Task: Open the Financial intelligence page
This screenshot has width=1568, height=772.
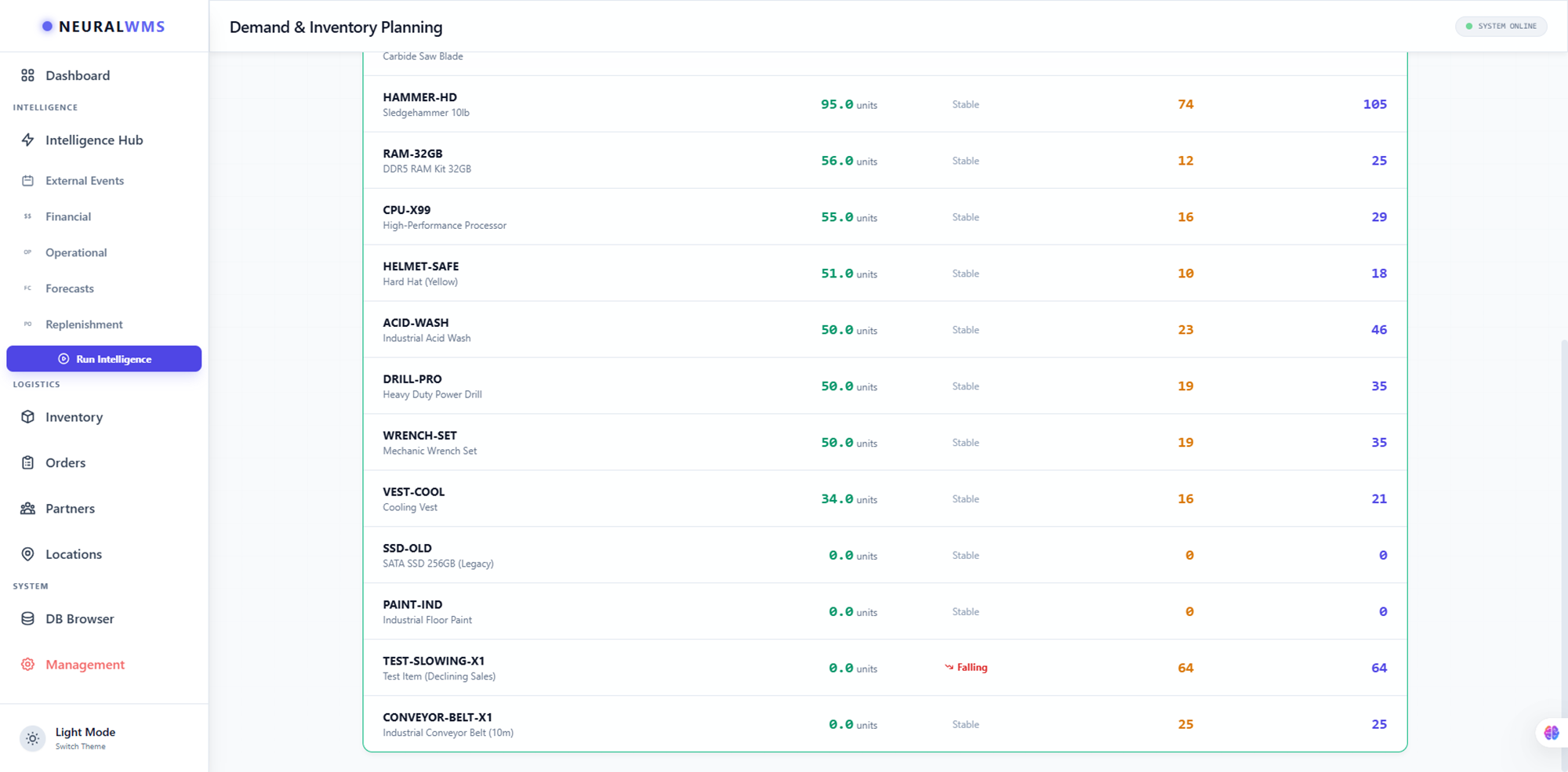Action: [68, 217]
